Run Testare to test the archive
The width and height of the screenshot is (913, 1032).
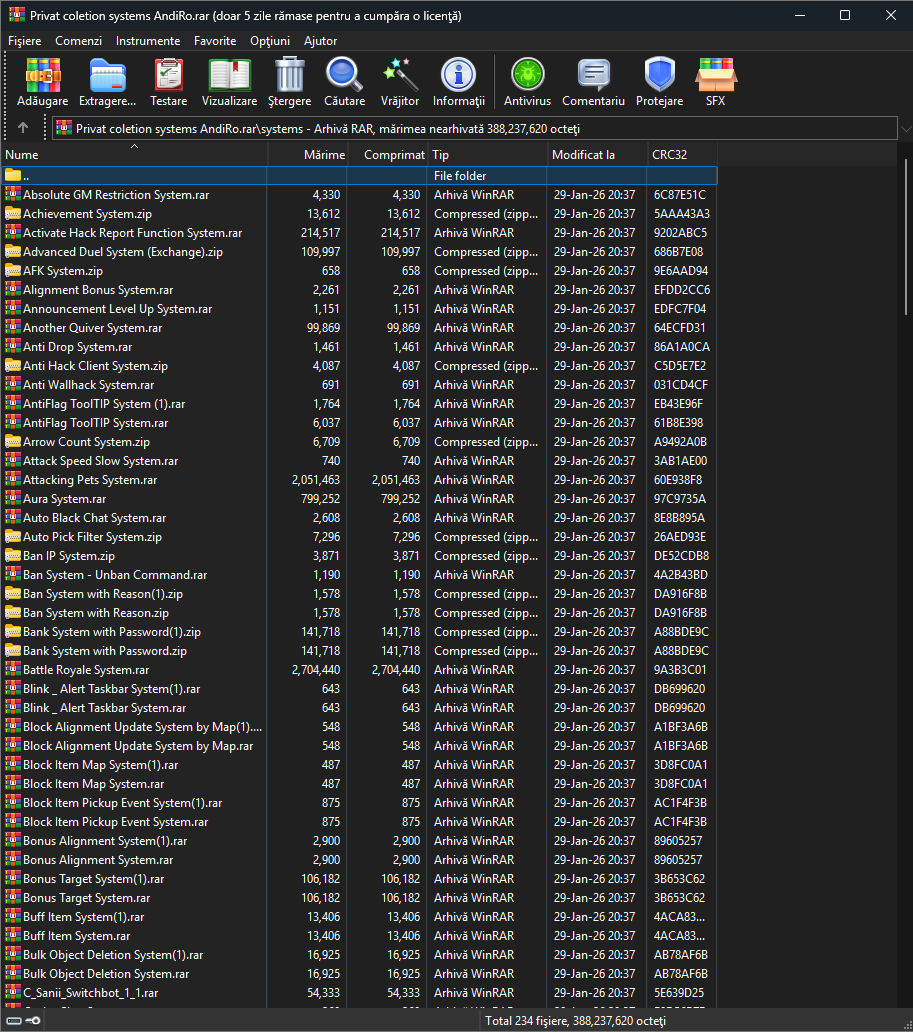pos(168,82)
